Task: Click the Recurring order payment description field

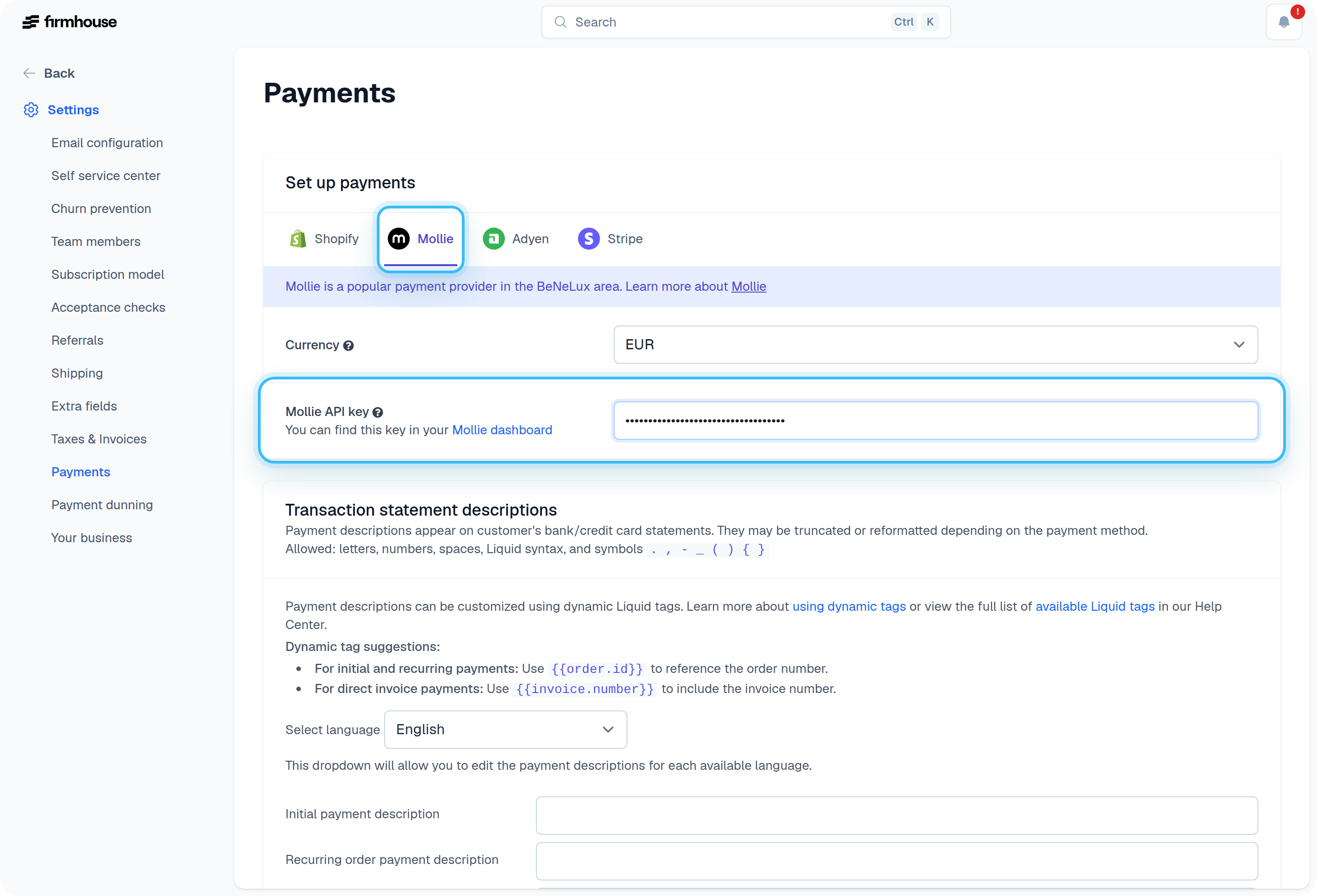Action: coord(896,861)
